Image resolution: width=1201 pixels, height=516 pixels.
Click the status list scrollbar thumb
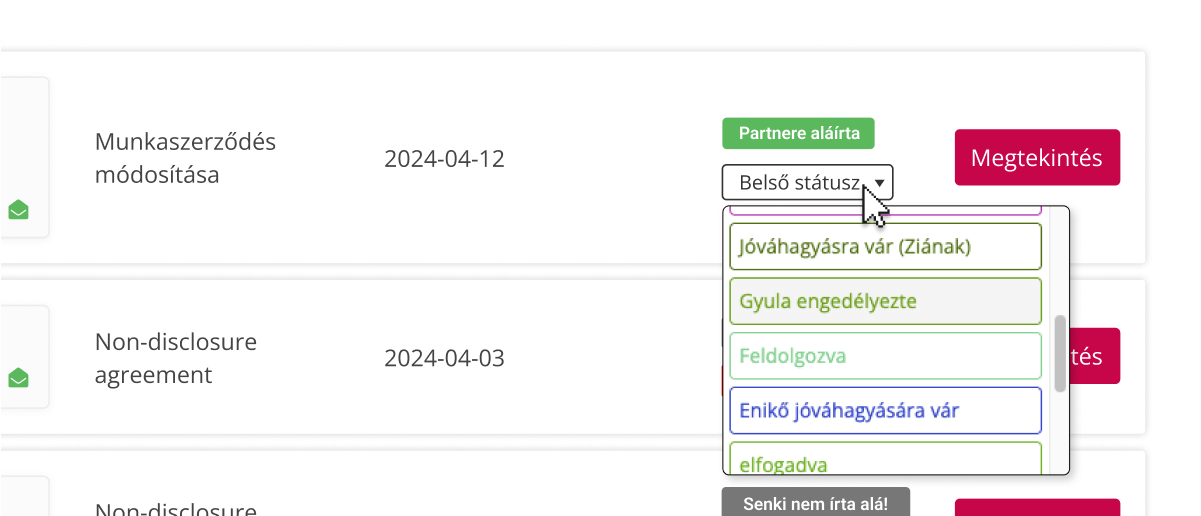tap(1060, 353)
